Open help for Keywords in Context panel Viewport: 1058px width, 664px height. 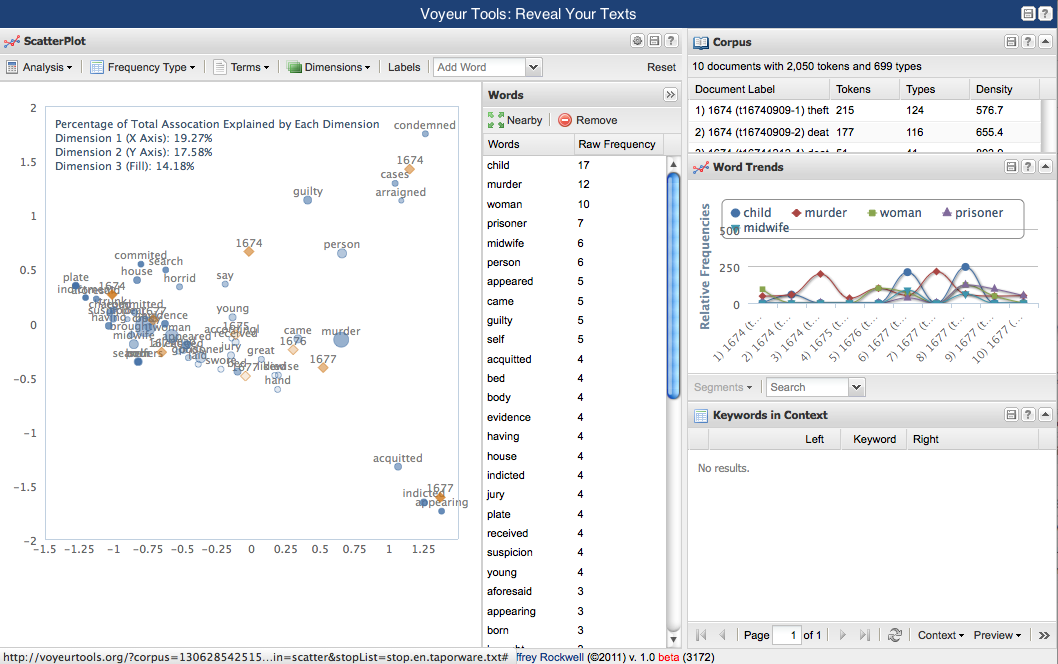(1028, 415)
